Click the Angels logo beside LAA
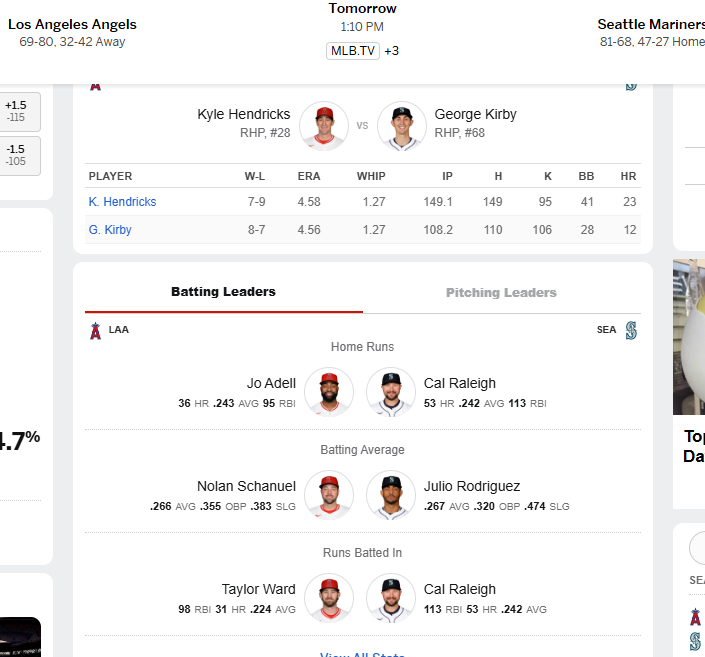This screenshot has height=657, width=705. 95,331
